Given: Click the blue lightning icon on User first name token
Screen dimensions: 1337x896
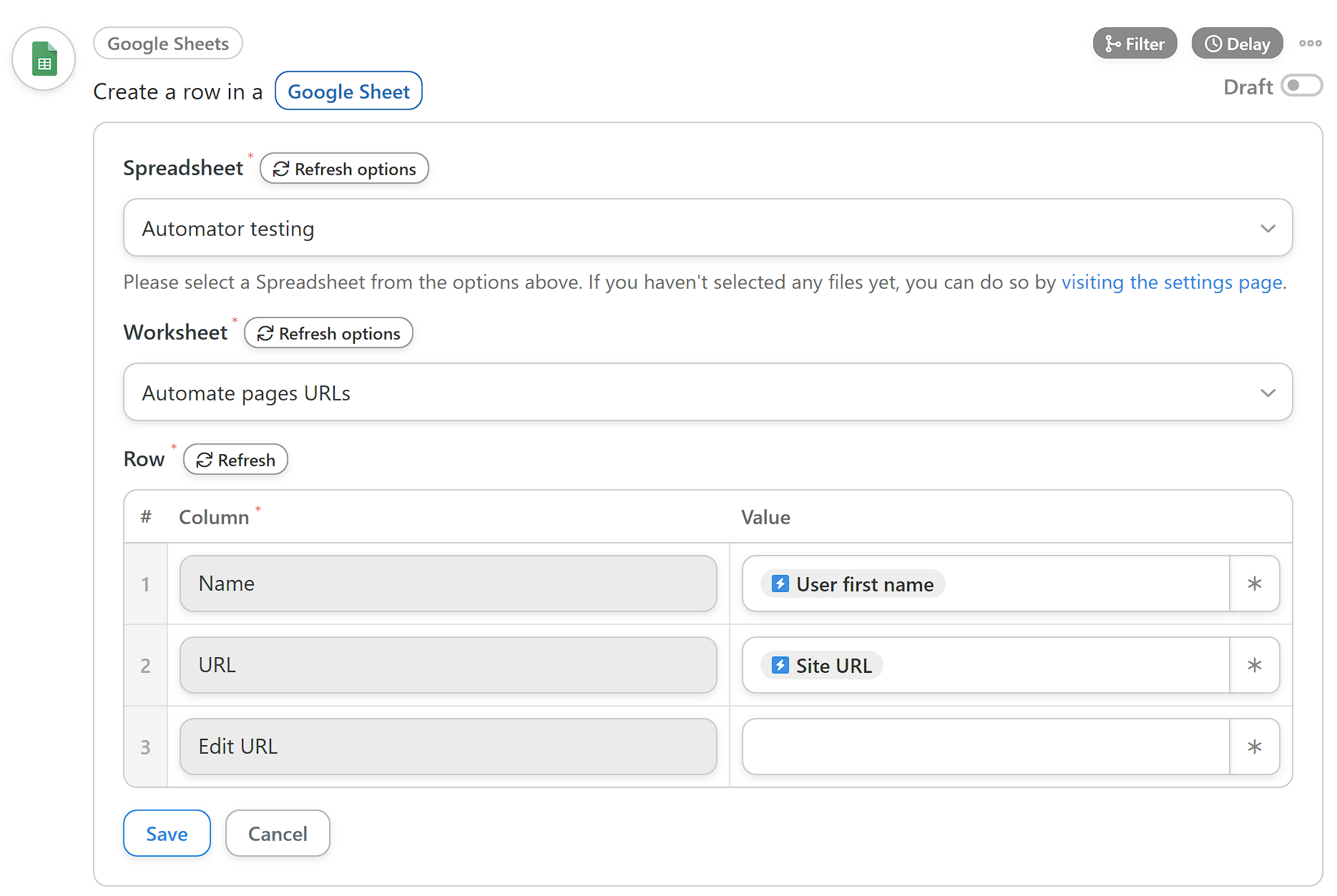Looking at the screenshot, I should 780,584.
